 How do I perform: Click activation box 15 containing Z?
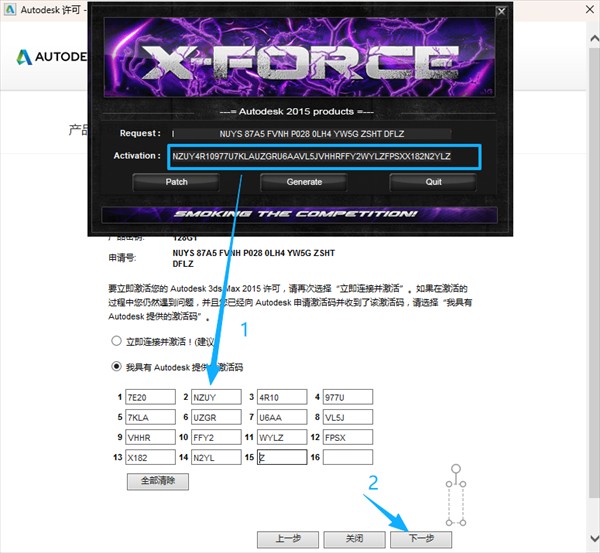coord(281,457)
